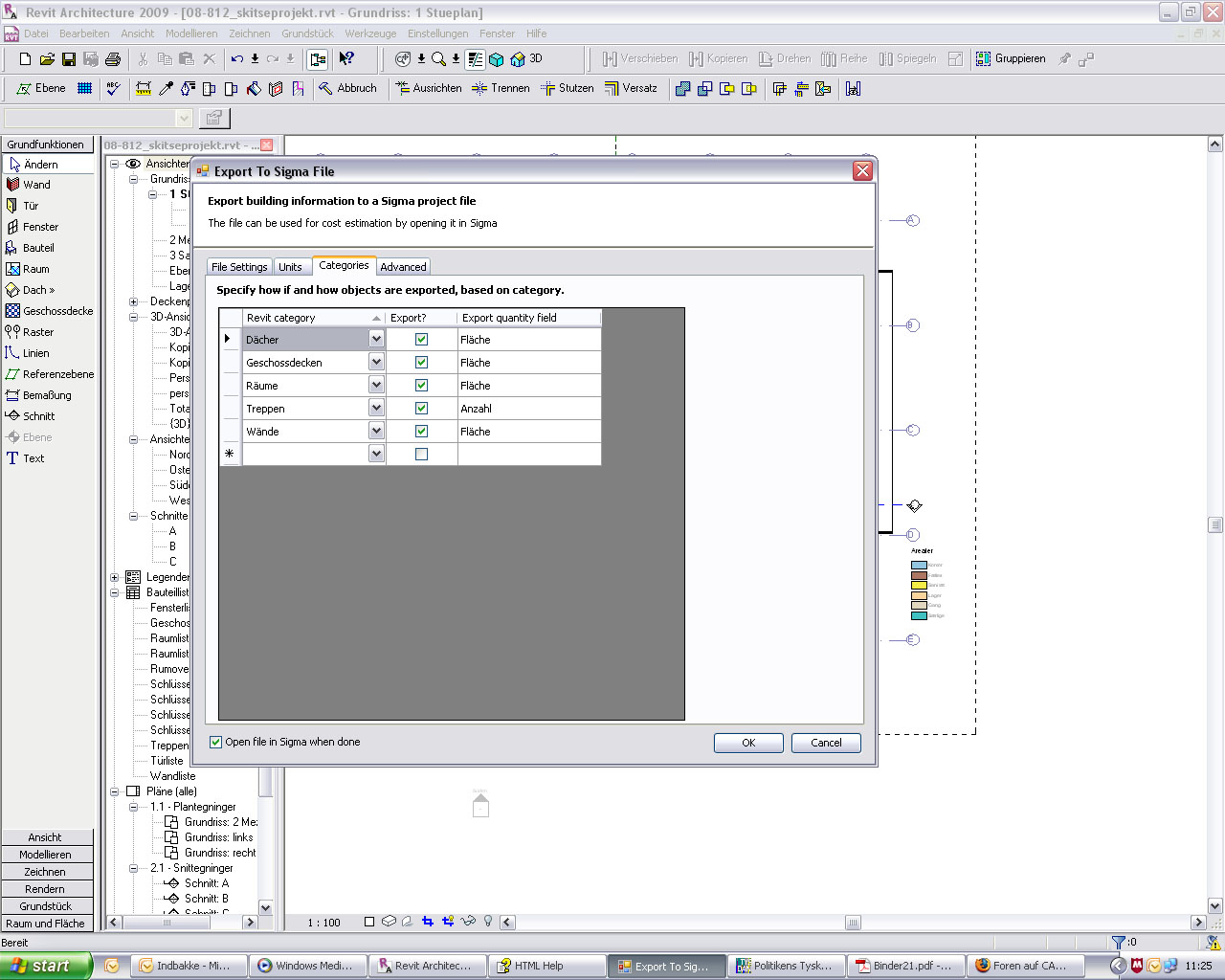This screenshot has width=1225, height=980.
Task: Click the Stutzen trim tool
Action: (568, 88)
